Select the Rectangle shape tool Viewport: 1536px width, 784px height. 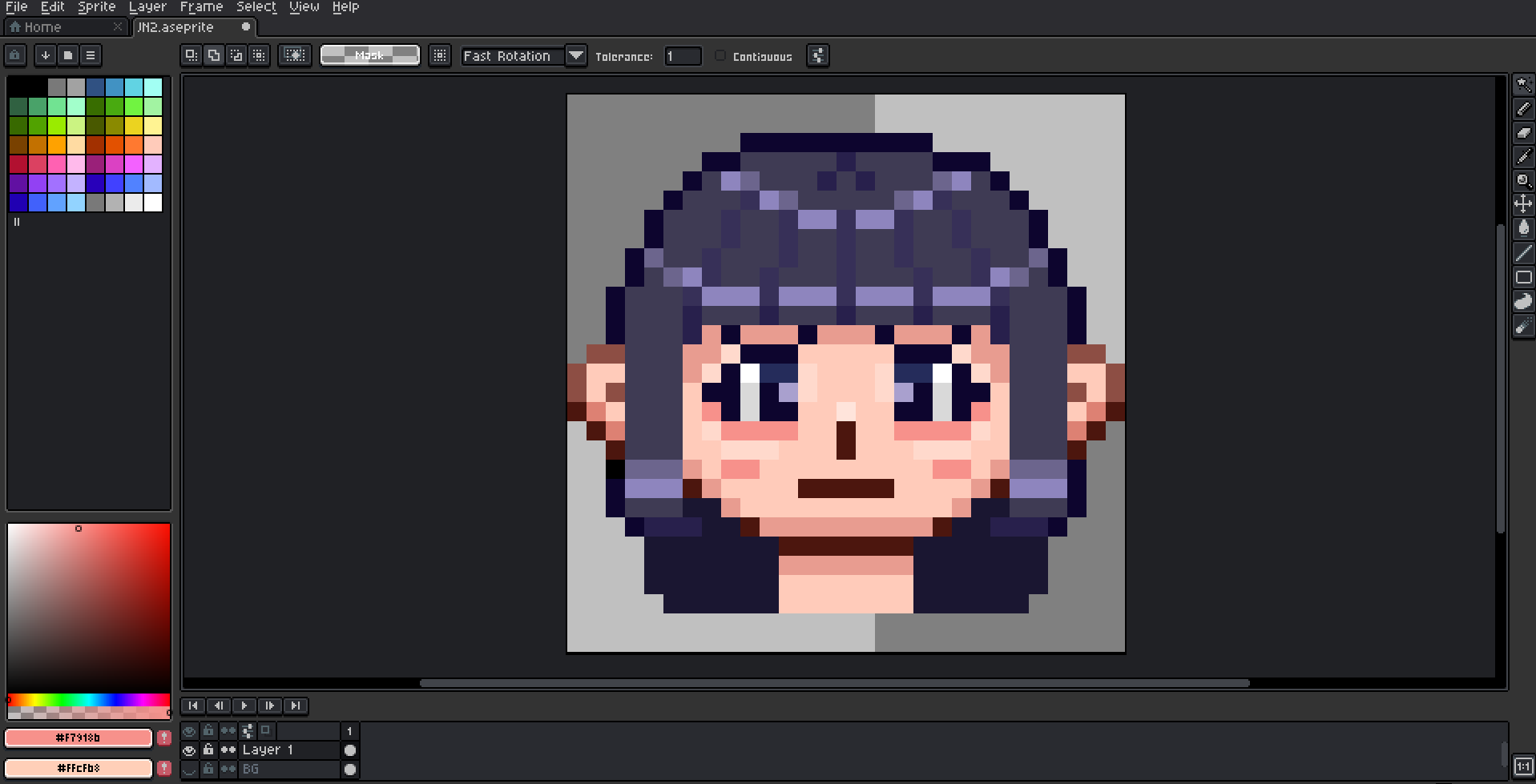pos(1523,277)
